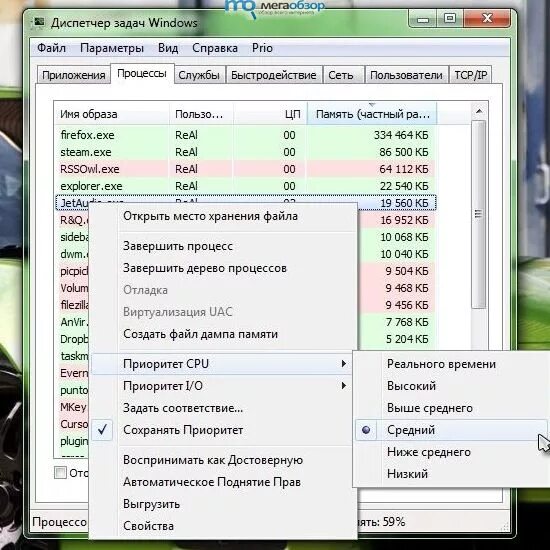Viewport: 550px width, 550px height.
Task: Open the Файл menu
Action: pos(52,48)
